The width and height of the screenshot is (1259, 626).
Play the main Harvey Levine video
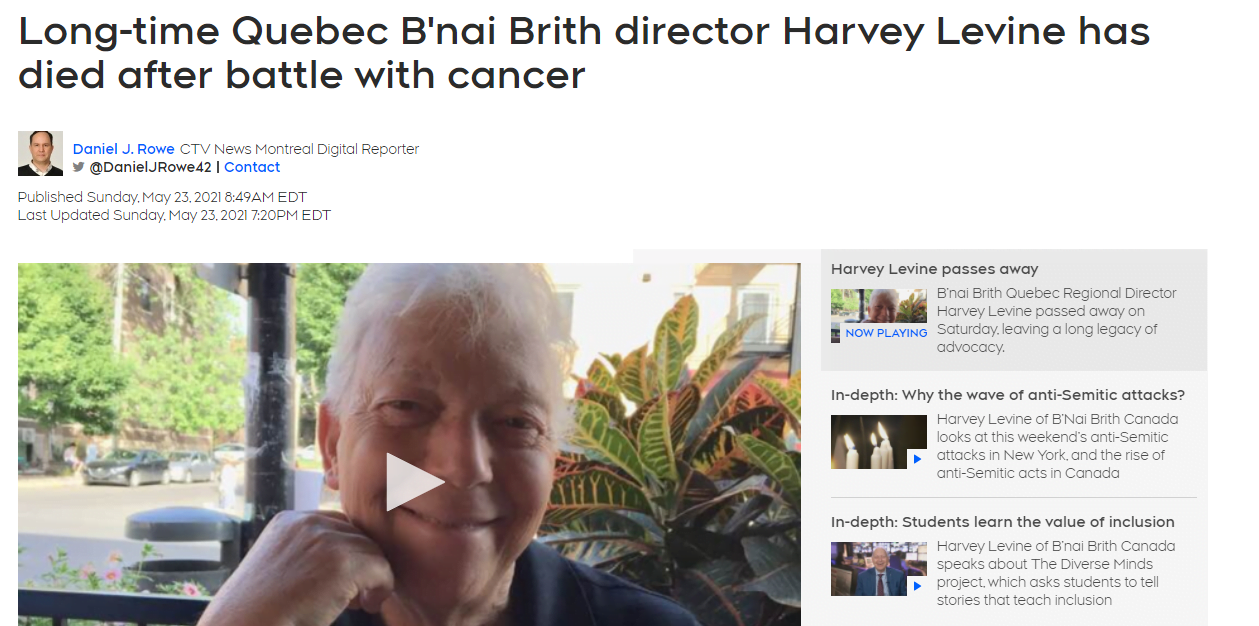tap(415, 482)
